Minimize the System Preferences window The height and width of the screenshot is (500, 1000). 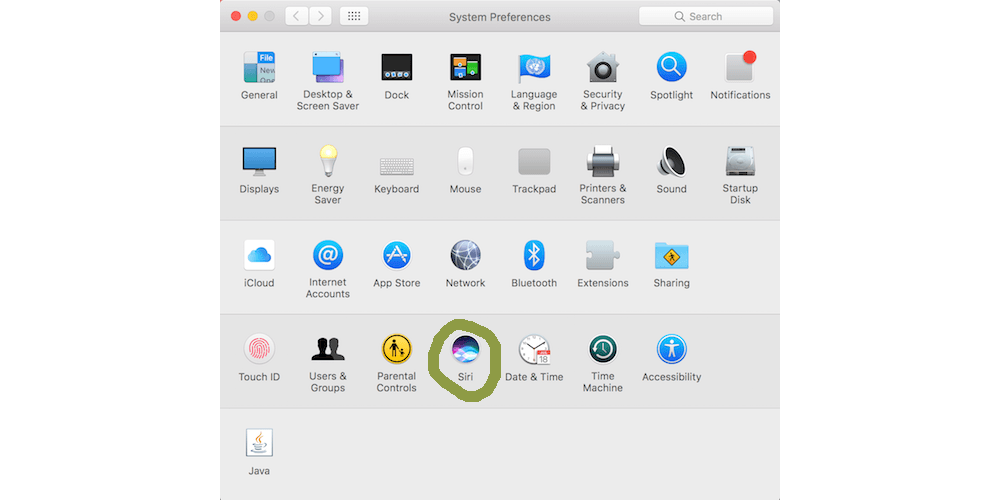pyautogui.click(x=253, y=16)
